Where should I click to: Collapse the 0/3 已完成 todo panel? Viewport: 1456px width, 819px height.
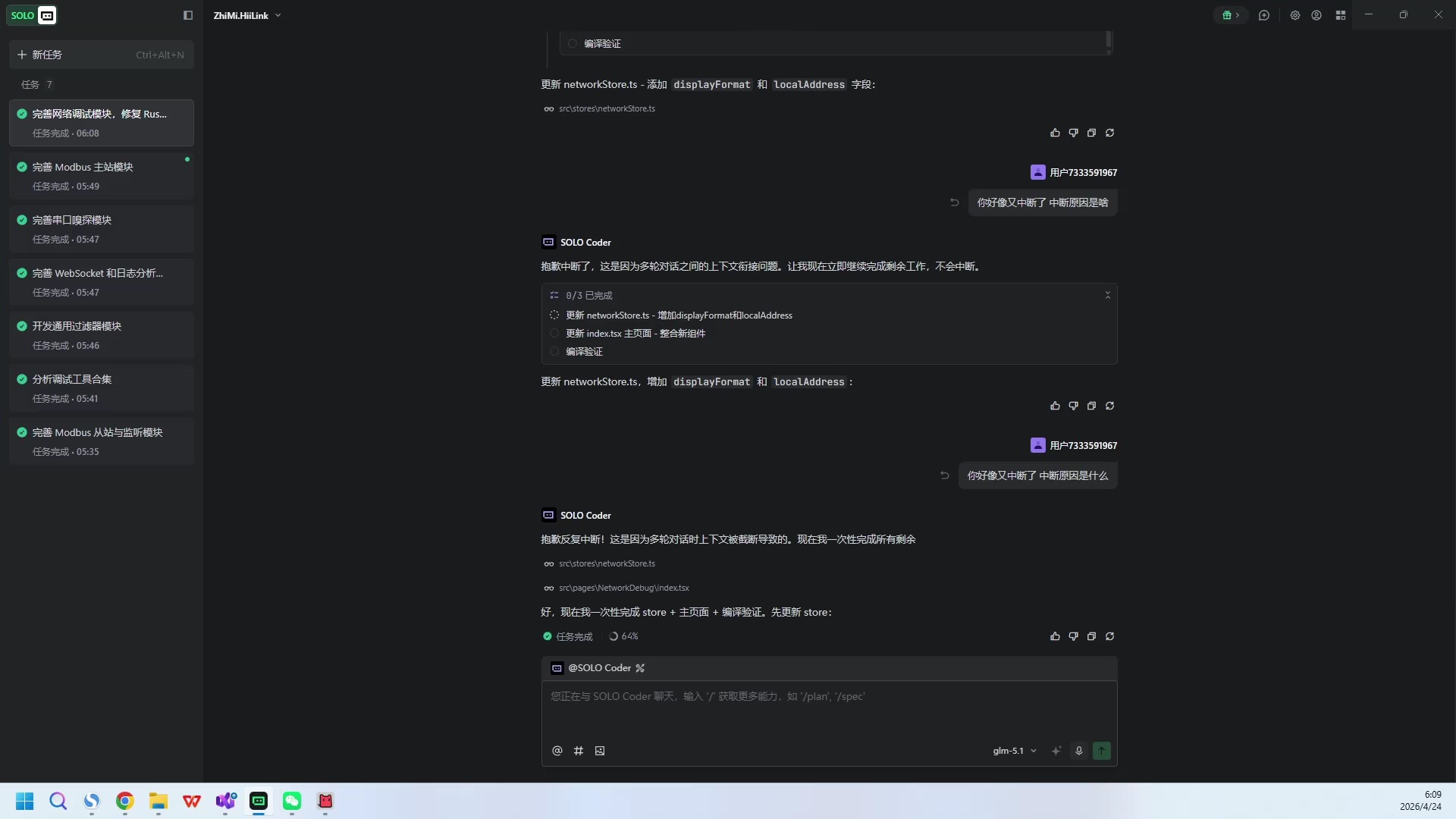tap(1107, 296)
